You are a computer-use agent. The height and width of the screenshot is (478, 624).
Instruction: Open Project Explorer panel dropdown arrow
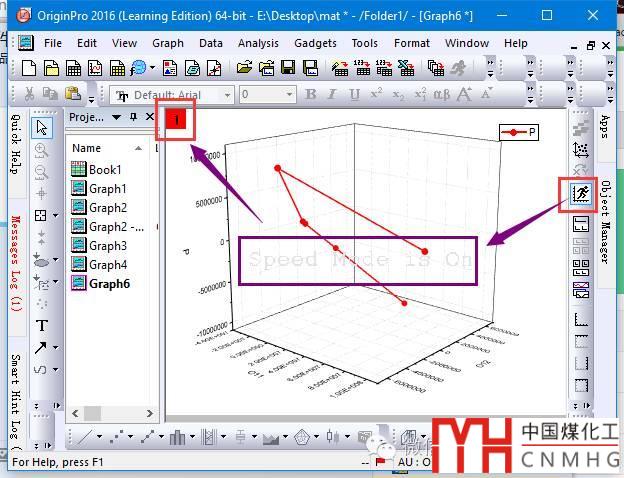pos(116,118)
